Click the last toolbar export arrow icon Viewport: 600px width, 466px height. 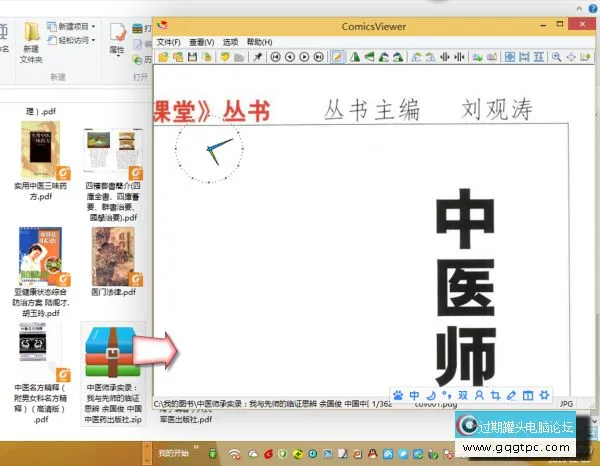[585, 57]
